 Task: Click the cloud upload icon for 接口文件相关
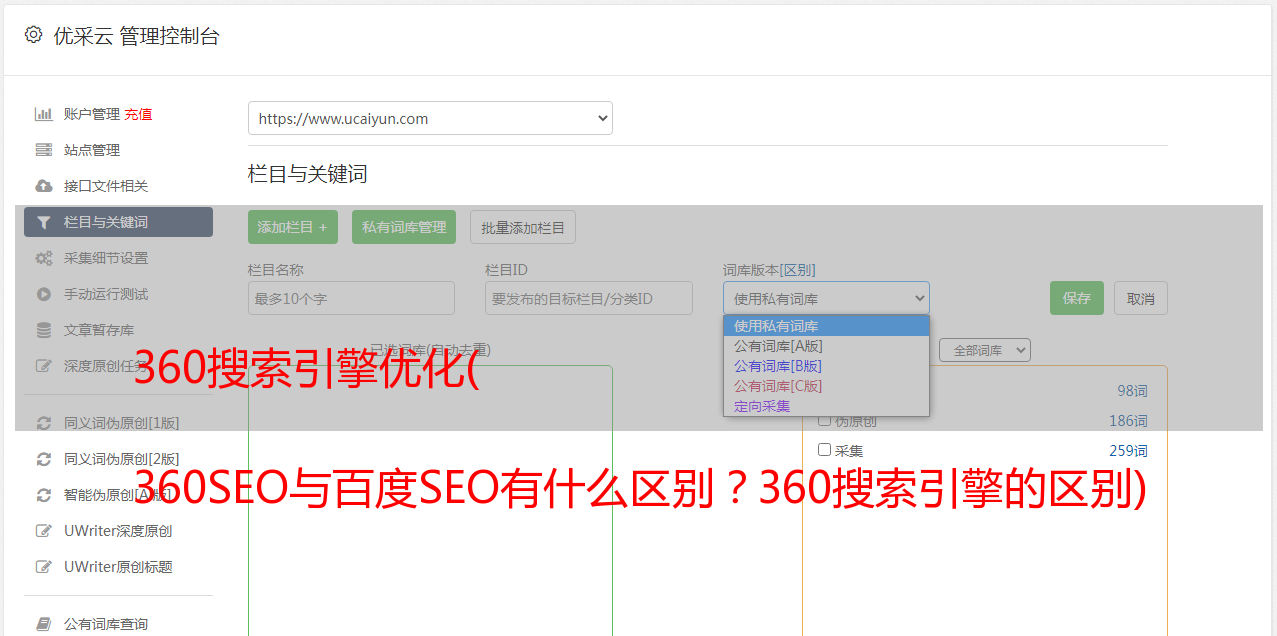pos(43,186)
